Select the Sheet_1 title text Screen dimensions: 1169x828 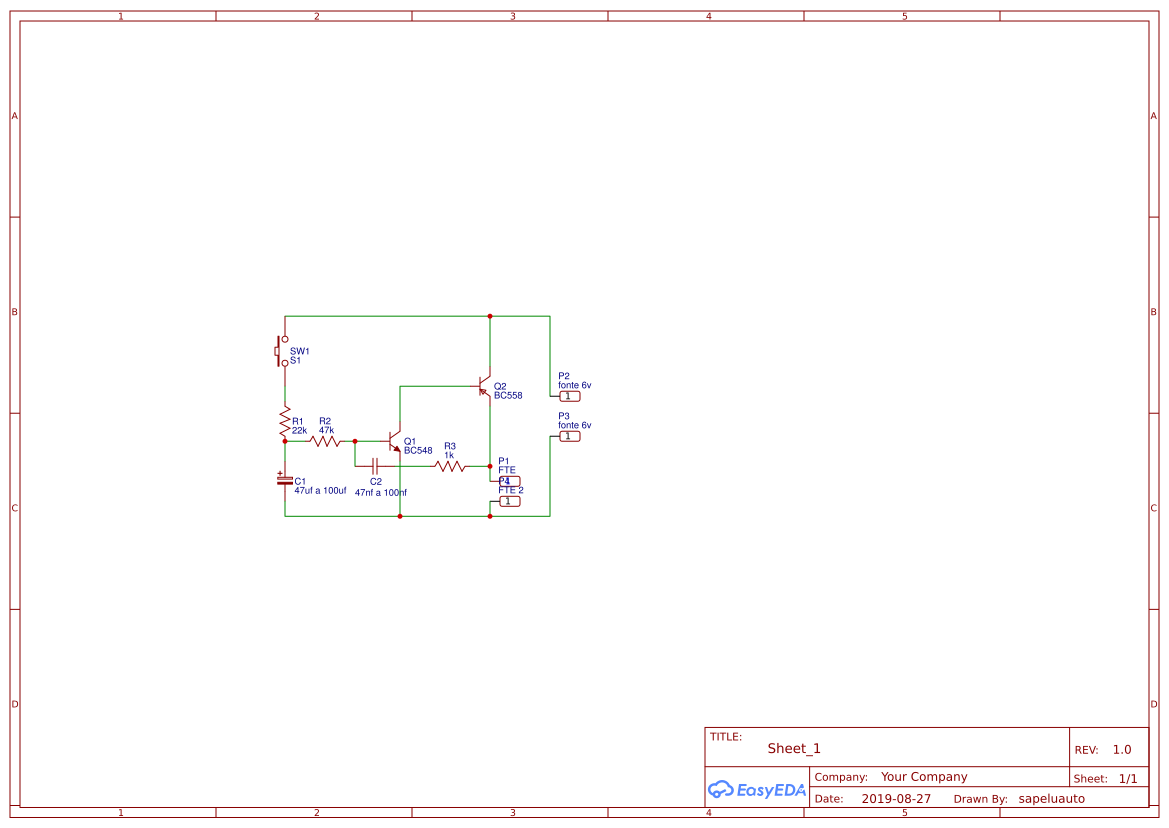[x=794, y=749]
